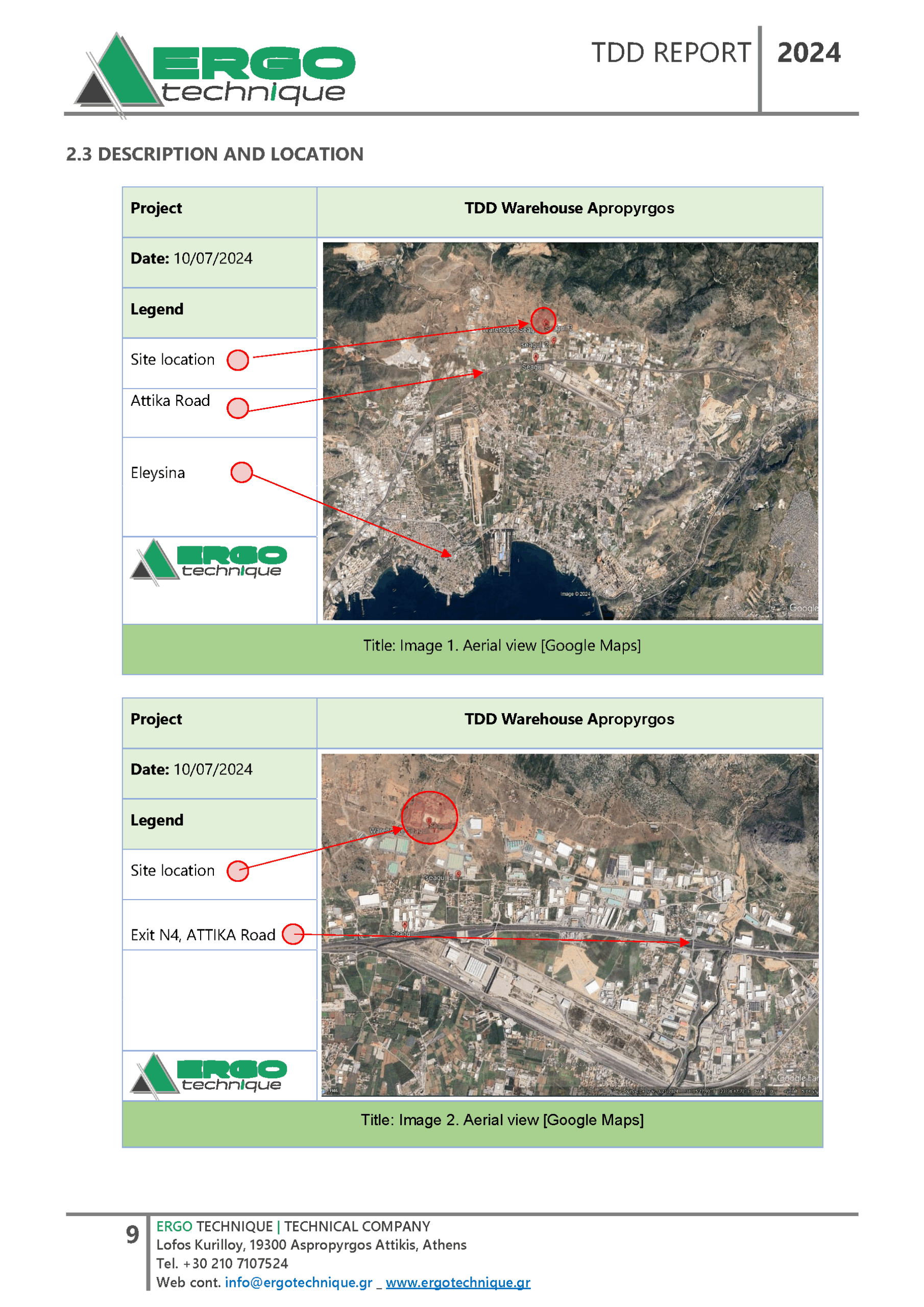The width and height of the screenshot is (924, 1307).
Task: Click the Site location circle in first legend
Action: pyautogui.click(x=237, y=360)
